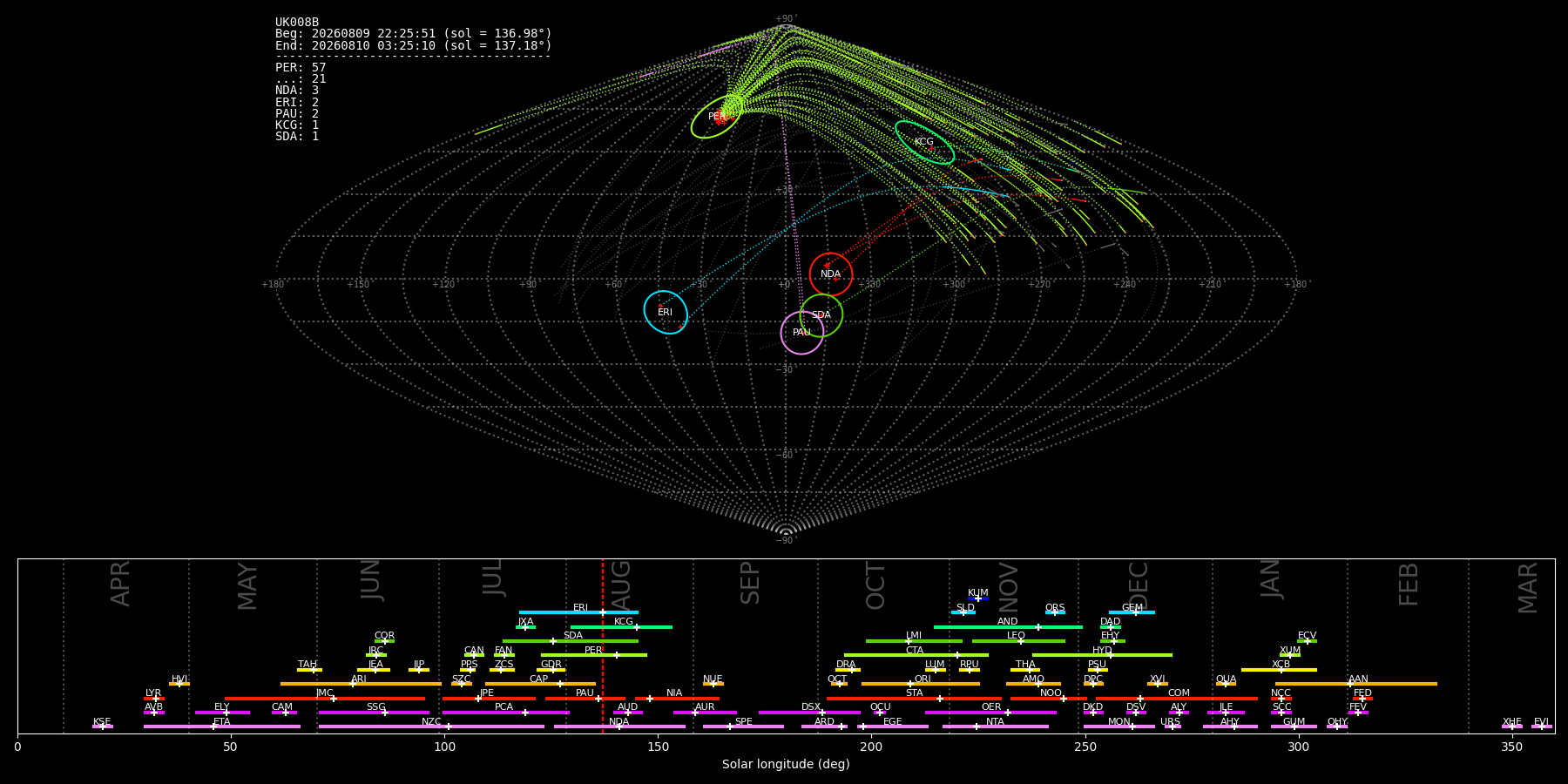Click the pink PAU radiant circle
Image resolution: width=1568 pixels, height=784 pixels.
(802, 333)
